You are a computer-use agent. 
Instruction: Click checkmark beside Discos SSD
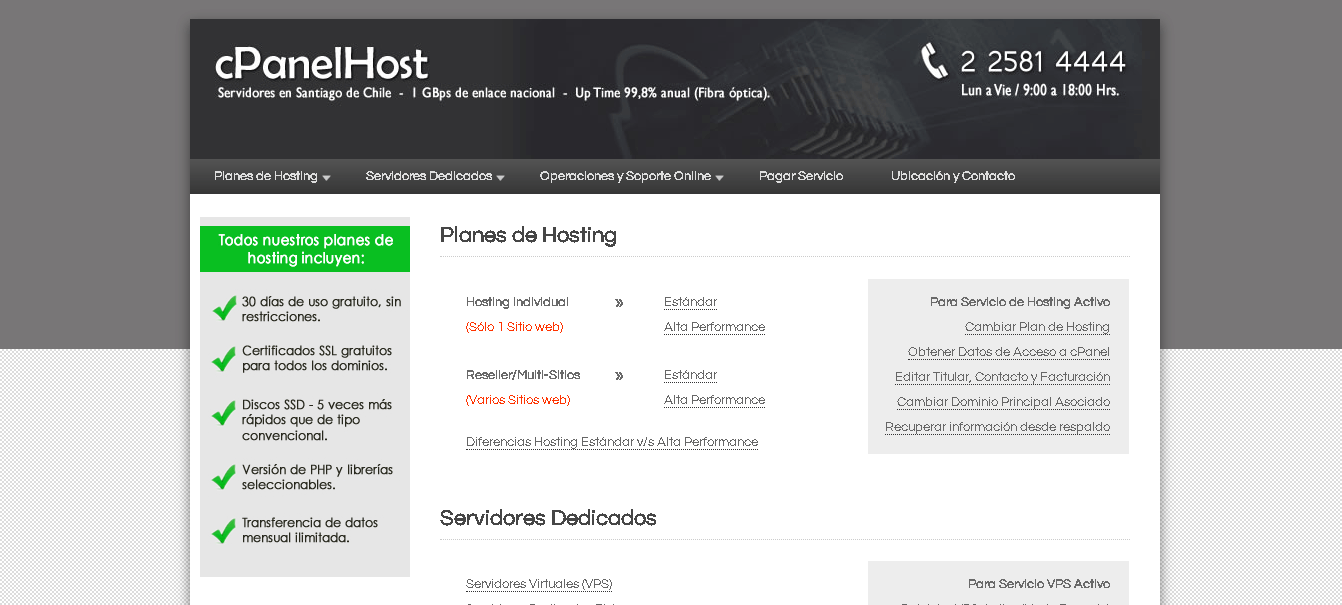225,413
